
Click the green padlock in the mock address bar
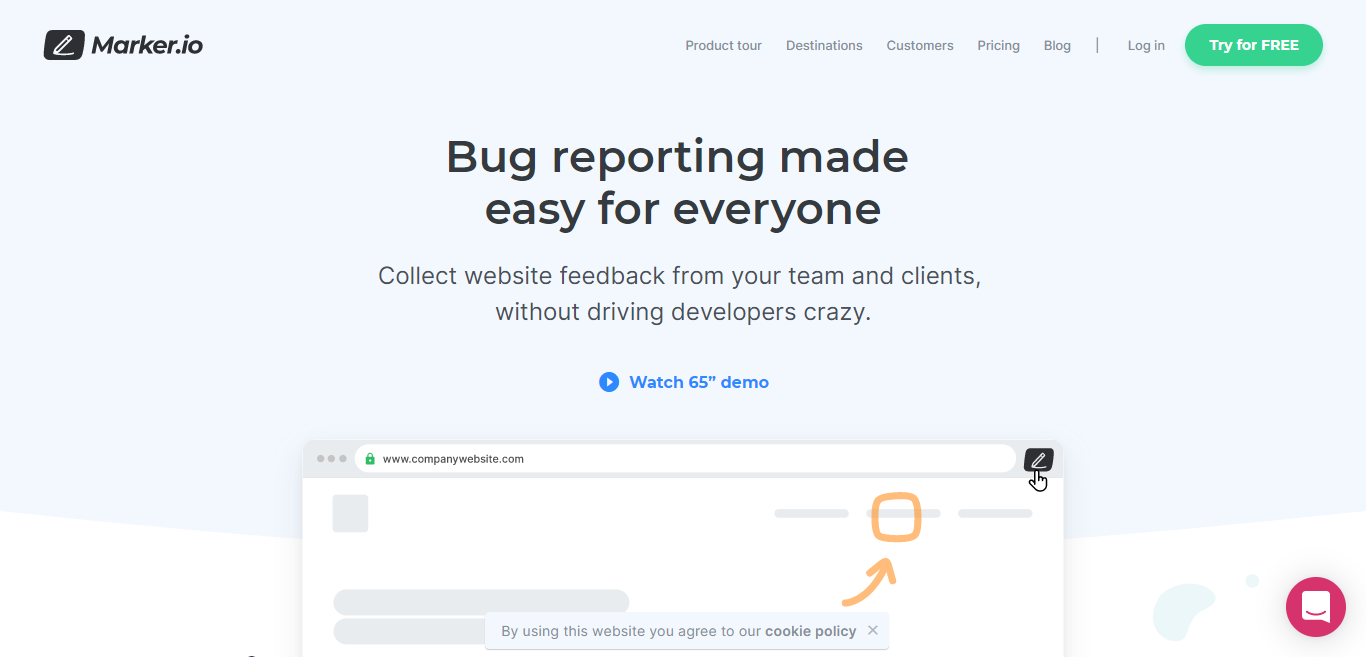tap(370, 459)
